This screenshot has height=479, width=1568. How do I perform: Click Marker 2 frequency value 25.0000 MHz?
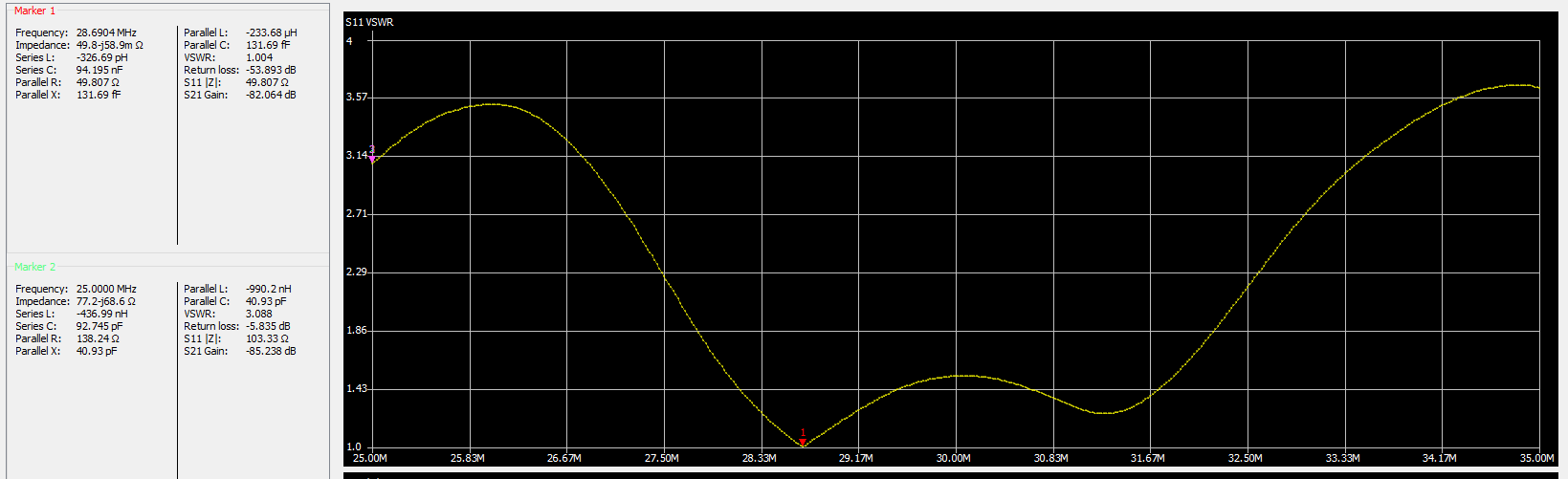[x=106, y=289]
